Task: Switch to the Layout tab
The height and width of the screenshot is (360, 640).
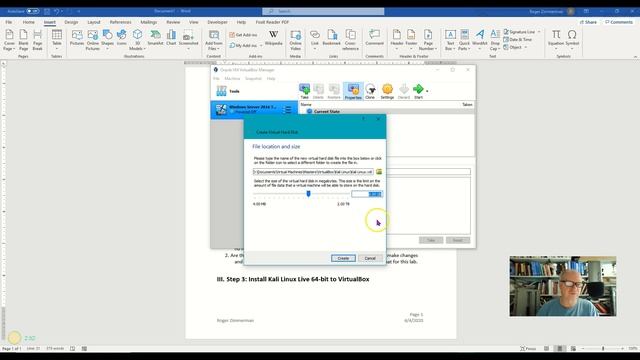Action: point(94,22)
